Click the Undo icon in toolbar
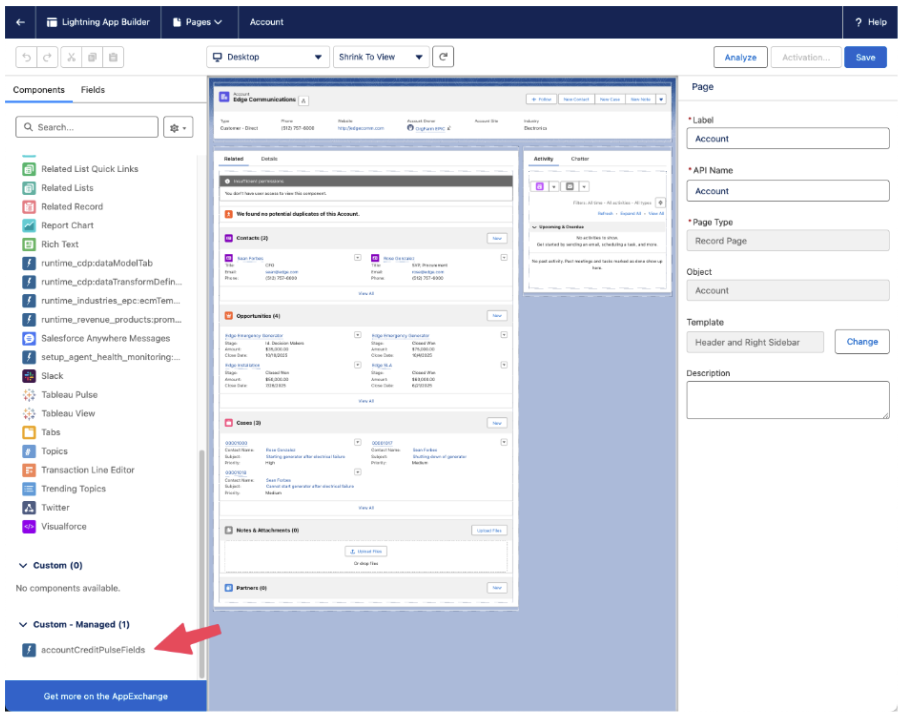The image size is (902, 717). pos(26,57)
